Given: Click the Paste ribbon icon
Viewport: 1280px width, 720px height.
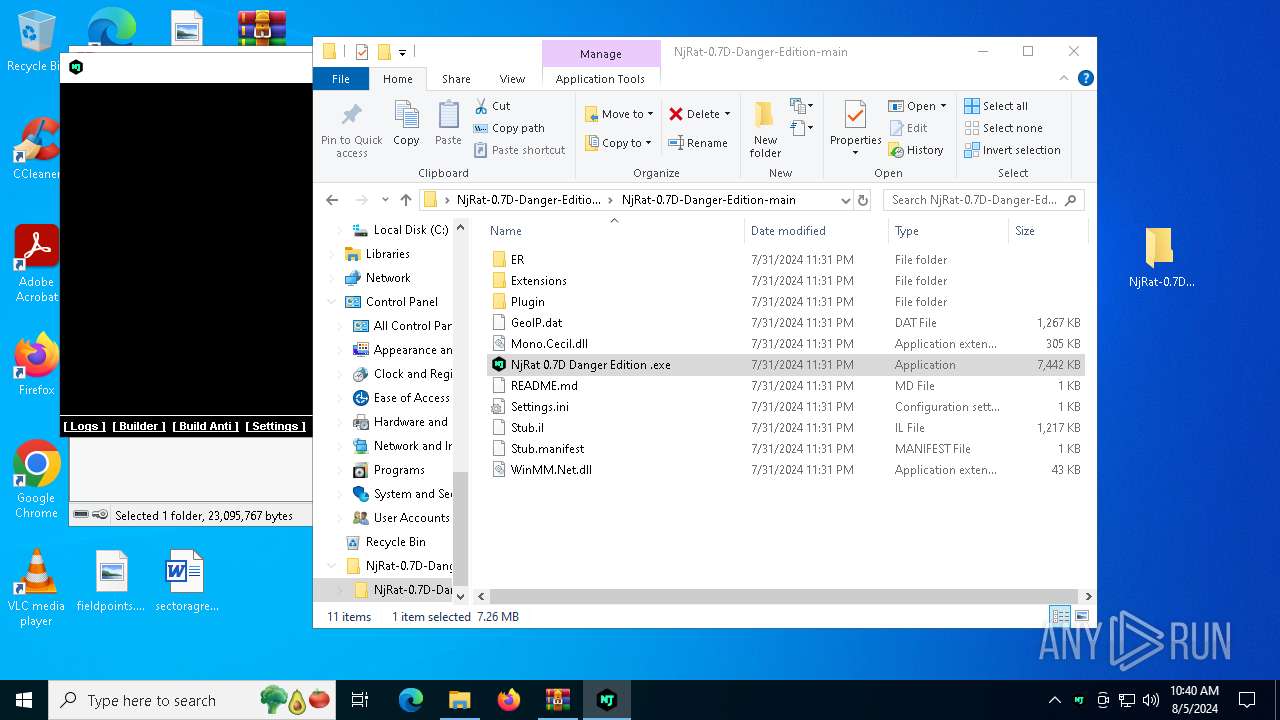Looking at the screenshot, I should (x=448, y=124).
